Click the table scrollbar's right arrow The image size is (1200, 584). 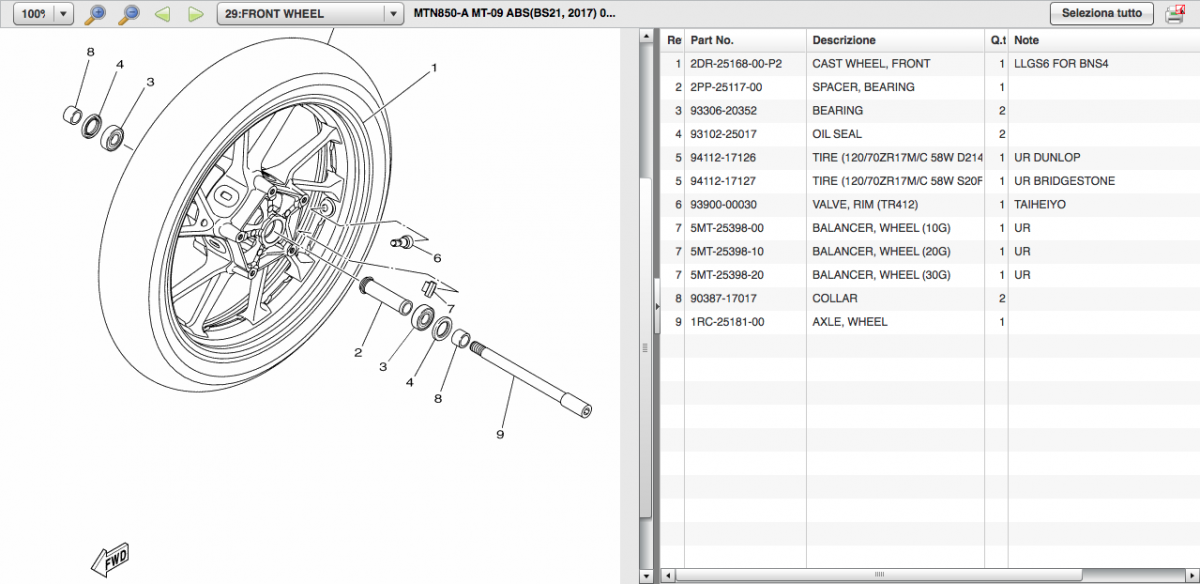tap(1192, 576)
